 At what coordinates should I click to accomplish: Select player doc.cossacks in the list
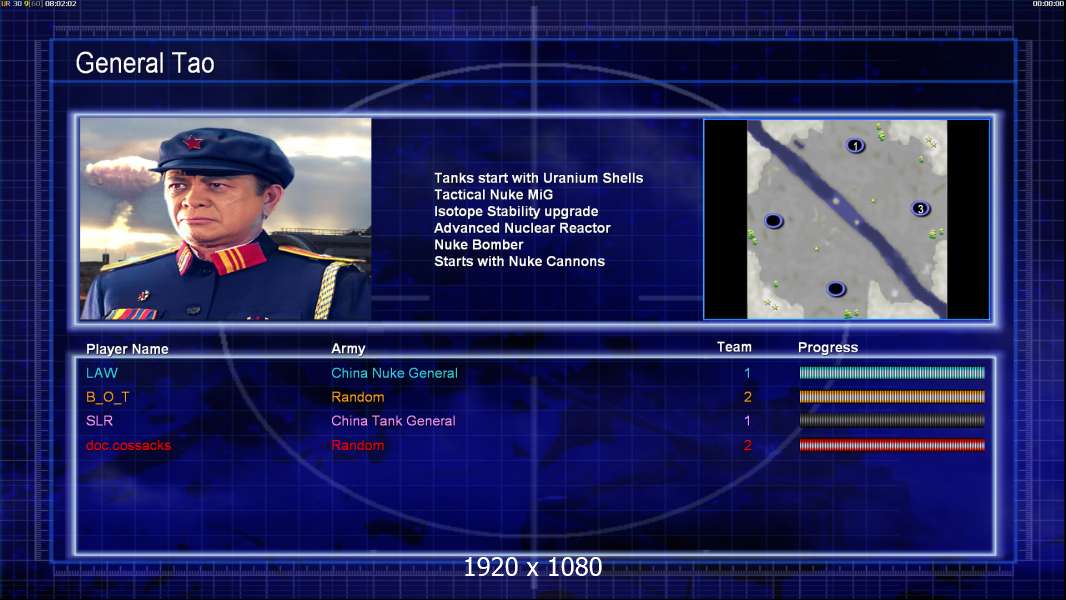(128, 446)
